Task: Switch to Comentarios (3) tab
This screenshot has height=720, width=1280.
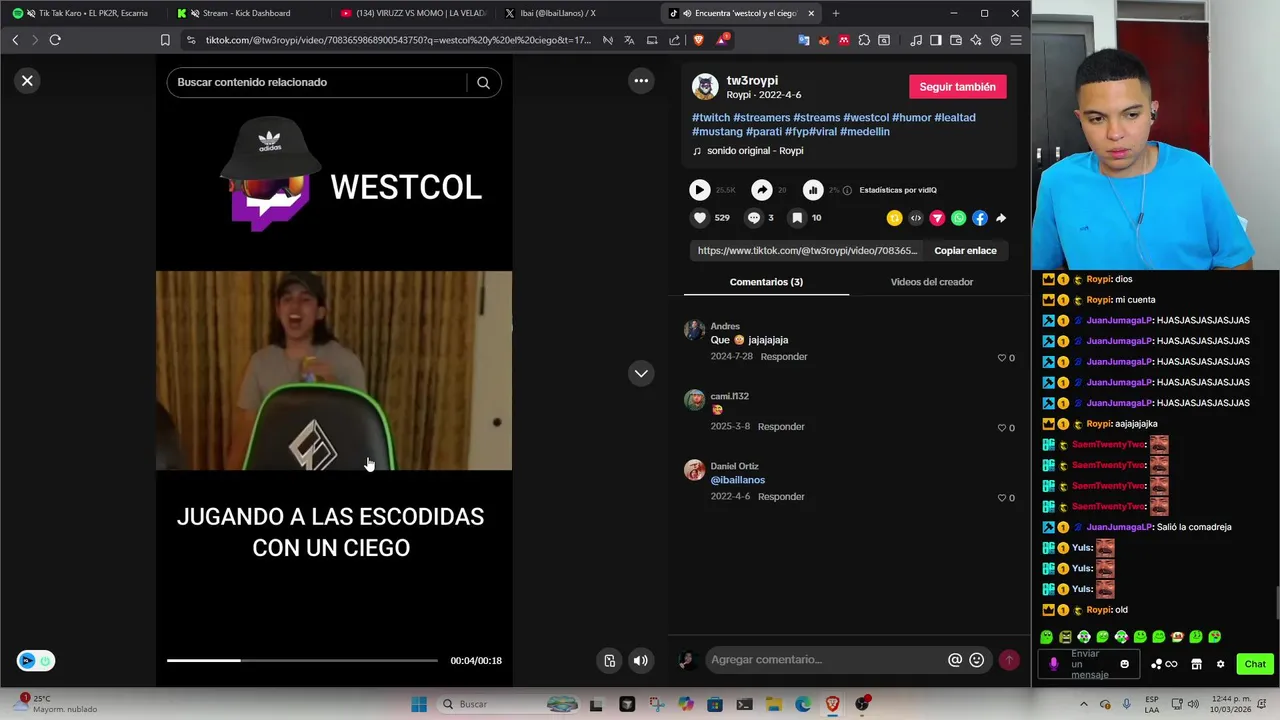Action: click(766, 282)
